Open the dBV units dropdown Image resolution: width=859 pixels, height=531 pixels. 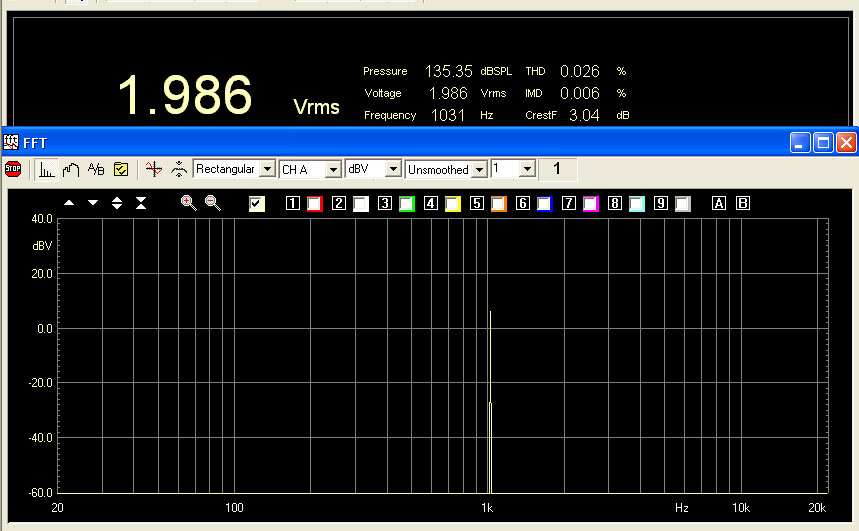(x=393, y=169)
